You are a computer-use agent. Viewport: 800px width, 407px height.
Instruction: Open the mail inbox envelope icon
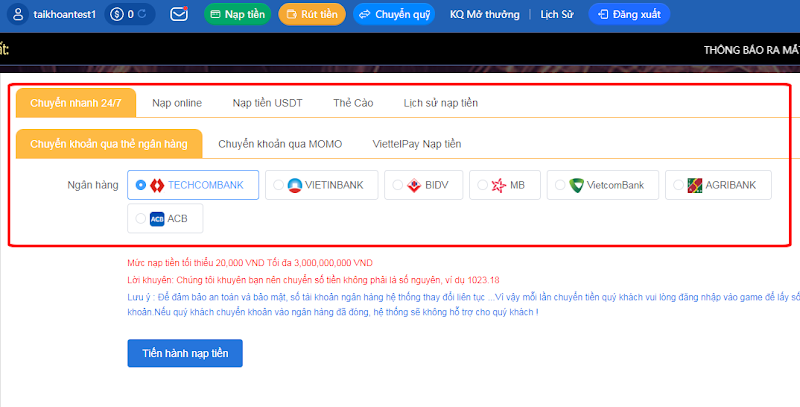[x=179, y=14]
